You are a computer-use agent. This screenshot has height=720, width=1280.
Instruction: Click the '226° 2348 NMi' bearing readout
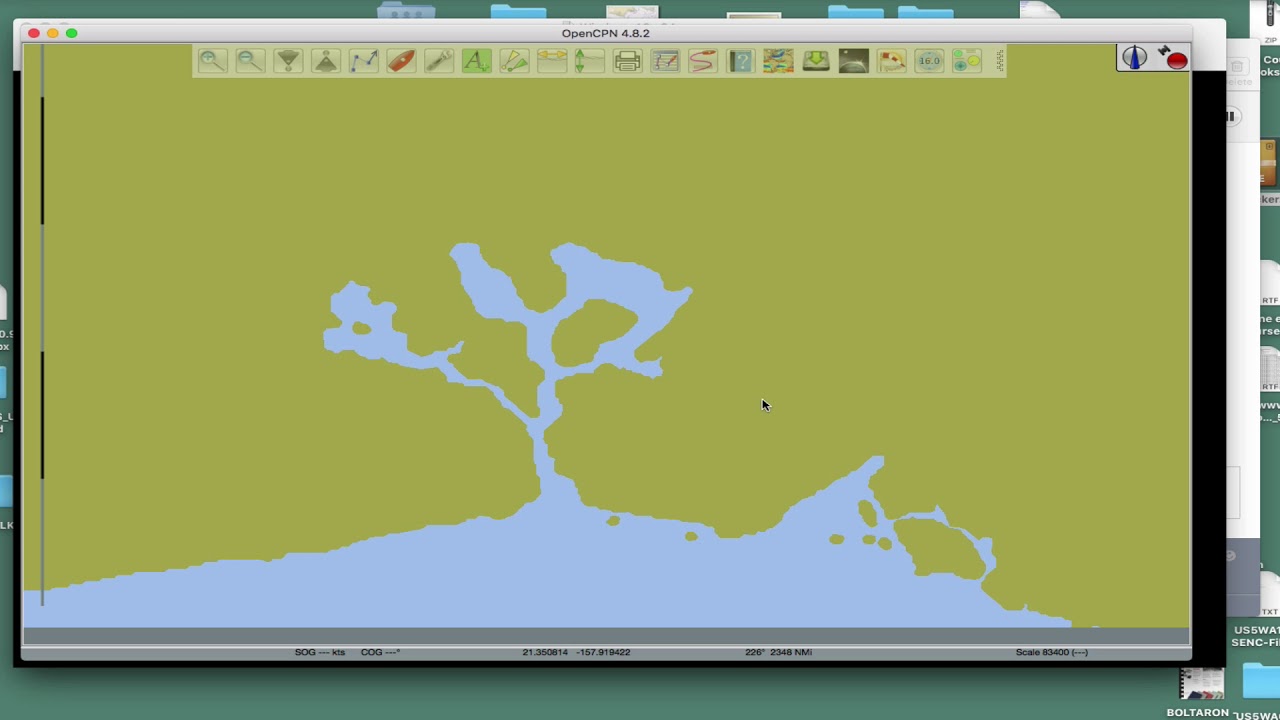778,652
